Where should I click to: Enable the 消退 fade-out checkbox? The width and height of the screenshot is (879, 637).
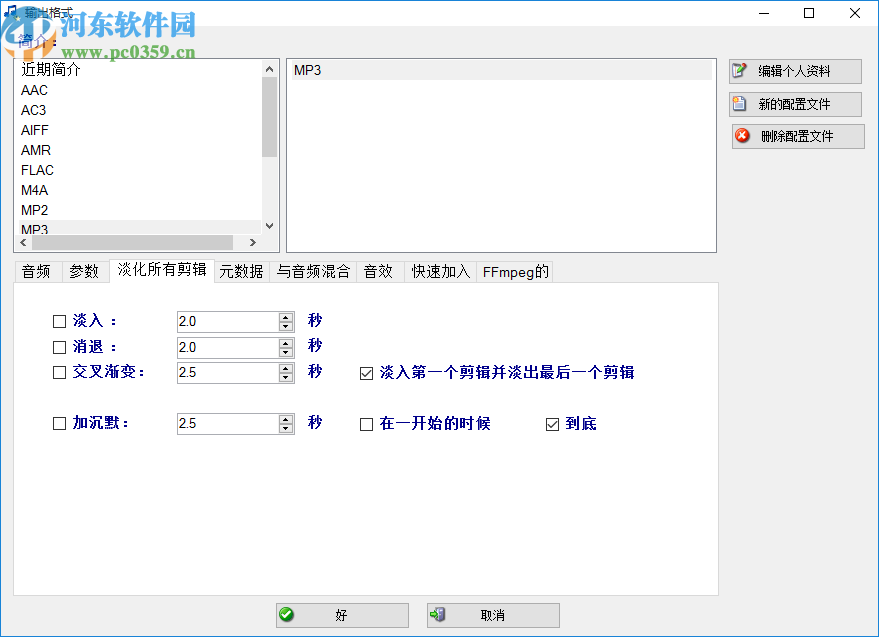point(59,346)
